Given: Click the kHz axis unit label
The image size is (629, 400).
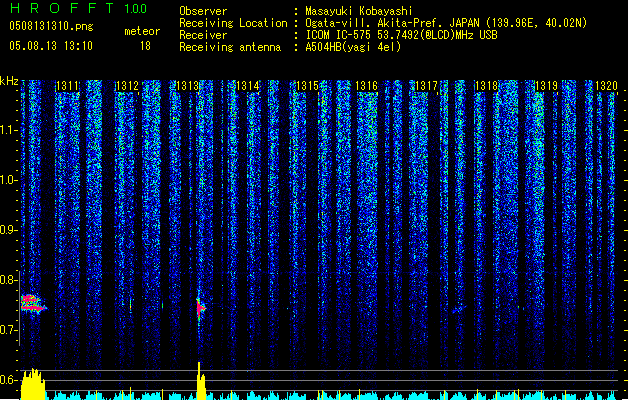Looking at the screenshot, I should click(x=9, y=81).
